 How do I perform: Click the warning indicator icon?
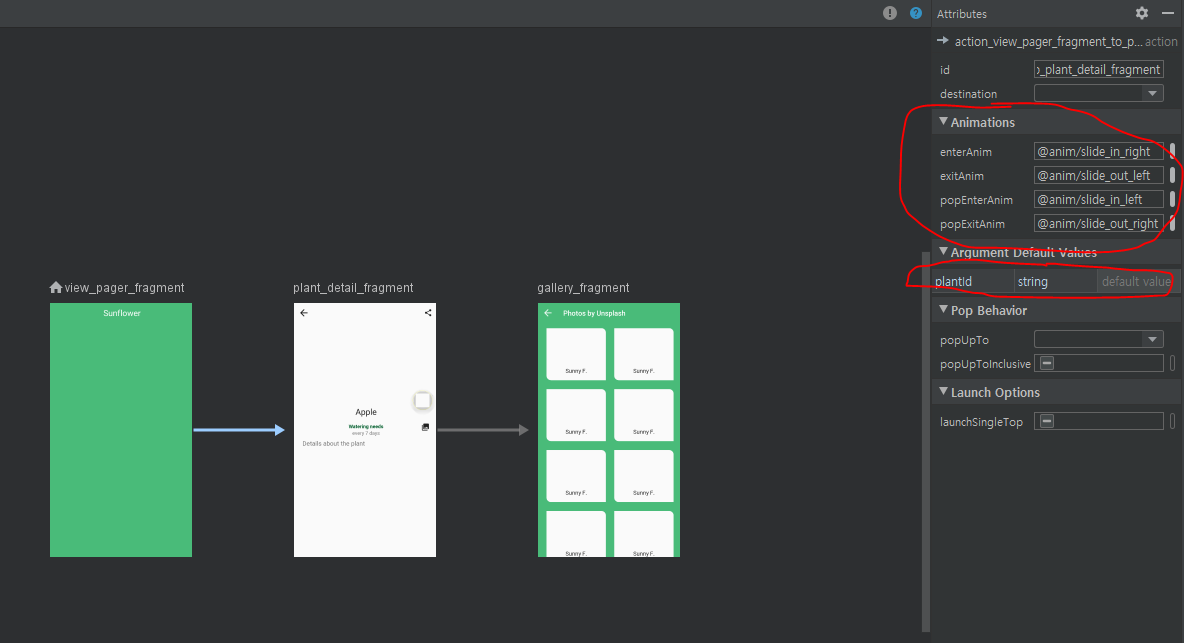click(890, 13)
